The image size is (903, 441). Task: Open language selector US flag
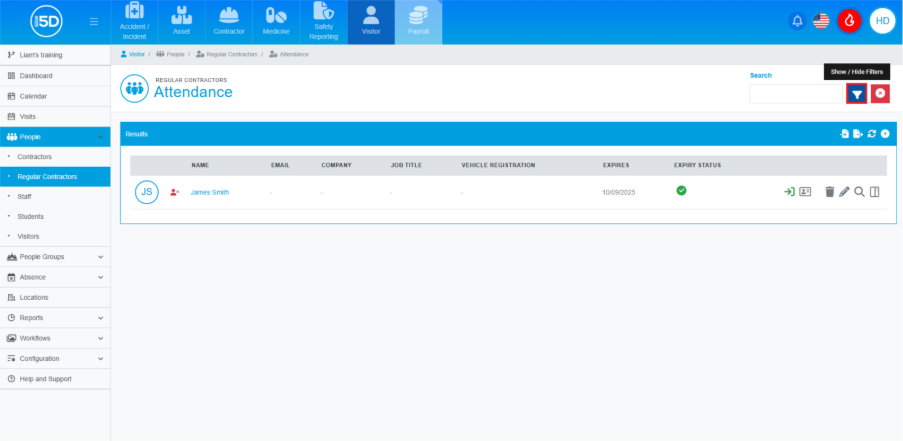point(821,21)
